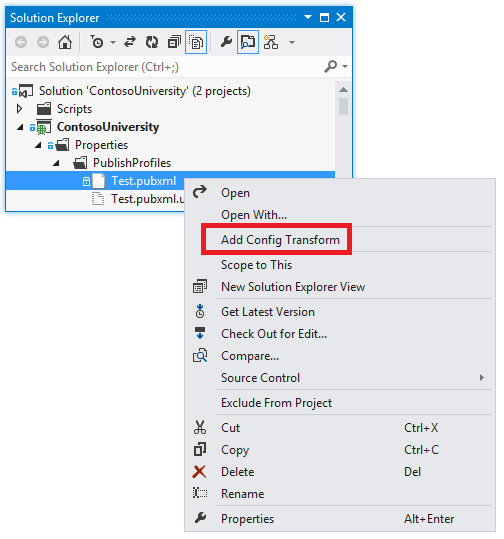Collapse the ContosoUniversity project node
This screenshot has height=539, width=504.
point(20,127)
